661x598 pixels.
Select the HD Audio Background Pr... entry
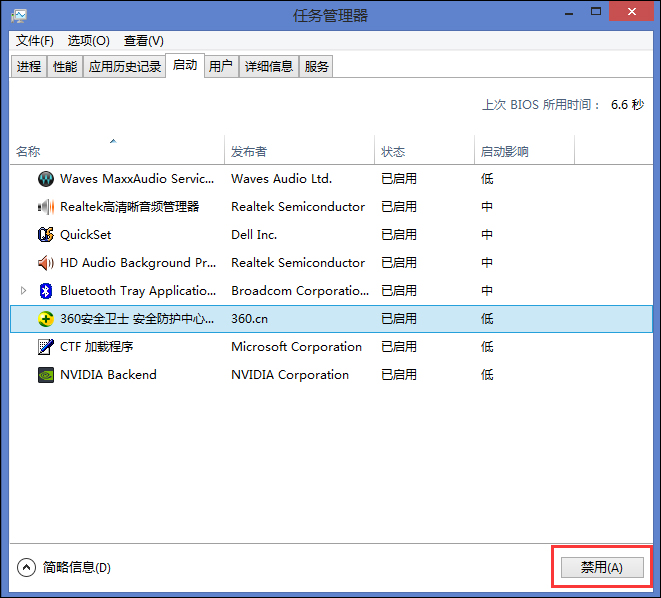138,263
